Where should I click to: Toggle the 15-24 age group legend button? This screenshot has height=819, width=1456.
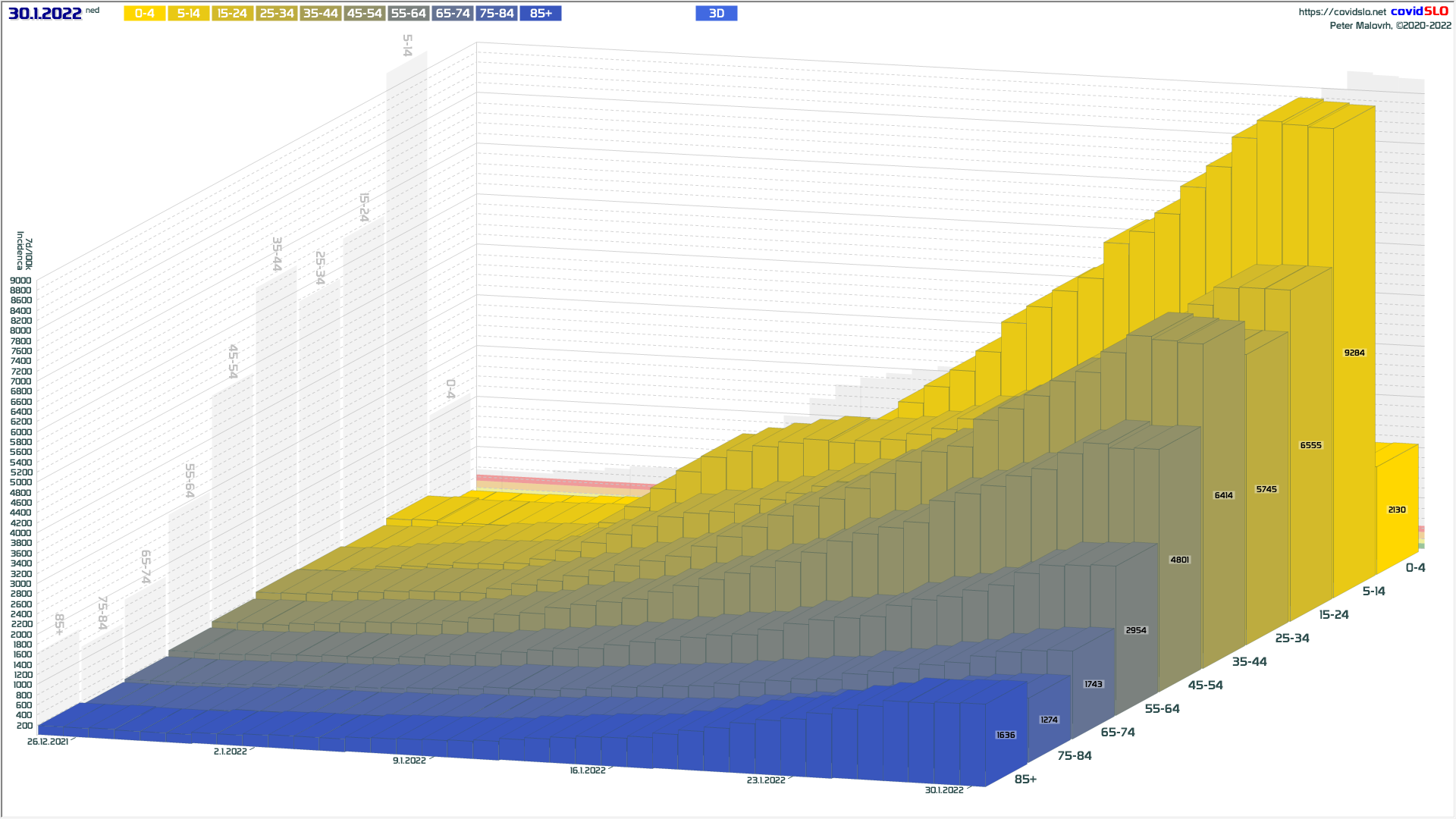coord(232,14)
